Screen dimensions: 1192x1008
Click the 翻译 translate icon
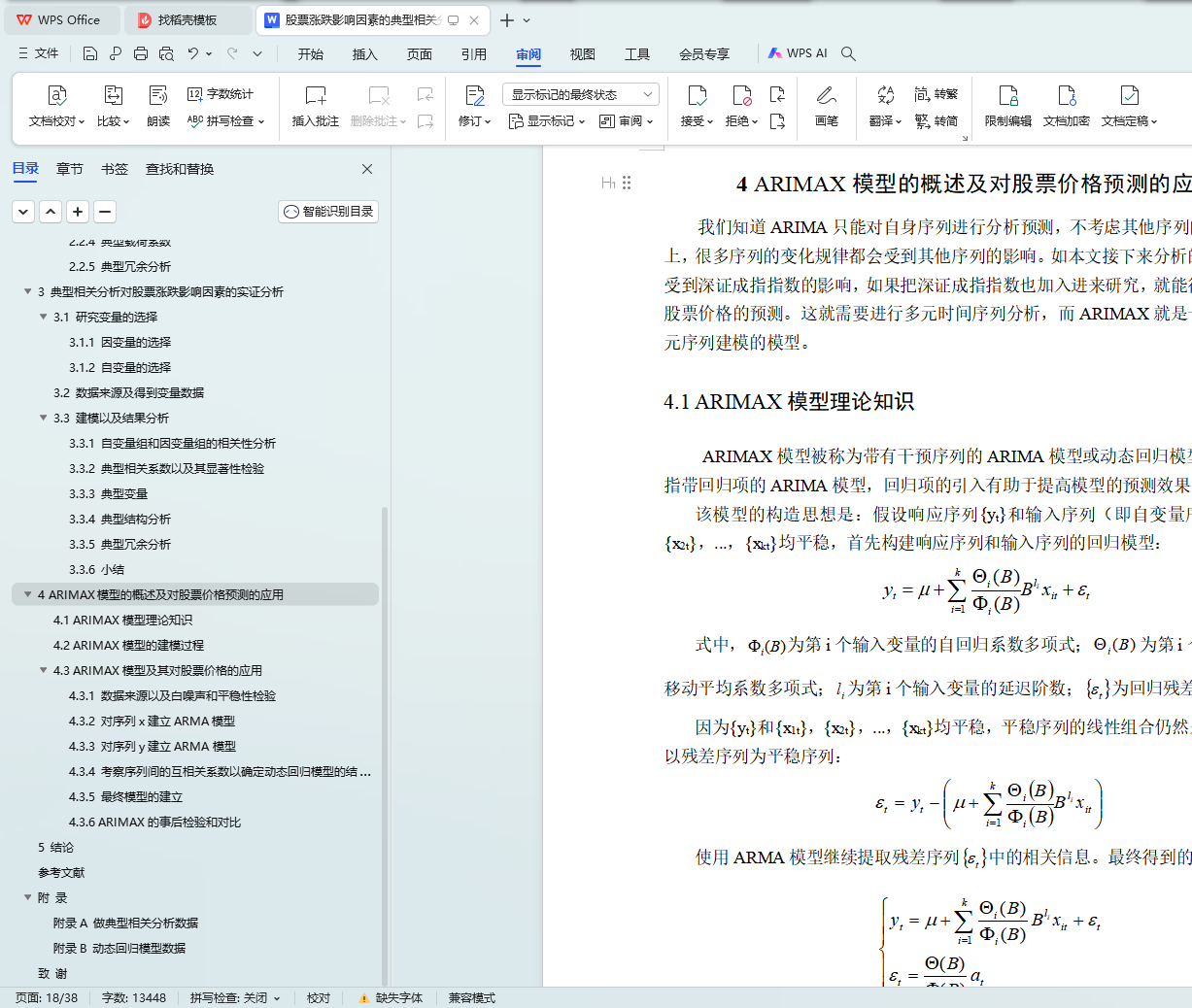point(885,106)
